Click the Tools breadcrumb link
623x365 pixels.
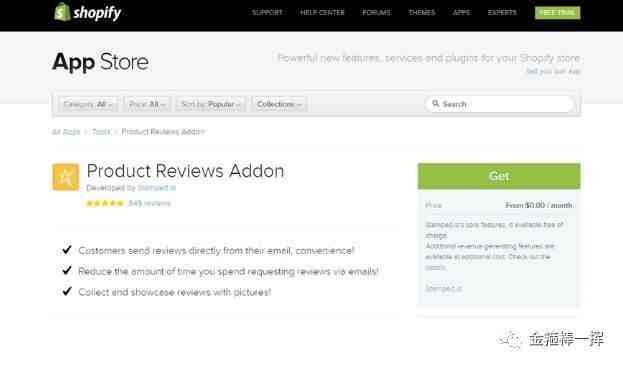click(x=101, y=132)
